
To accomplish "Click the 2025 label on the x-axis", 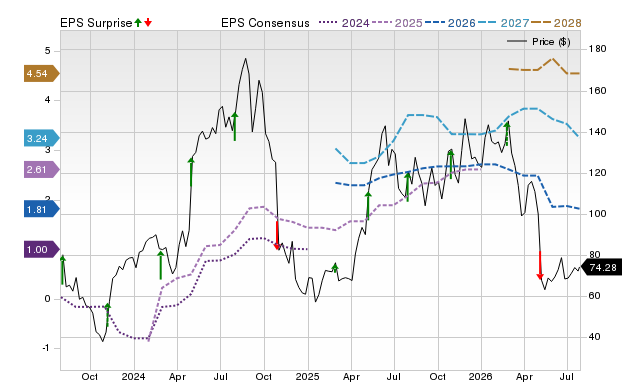I will tap(307, 376).
